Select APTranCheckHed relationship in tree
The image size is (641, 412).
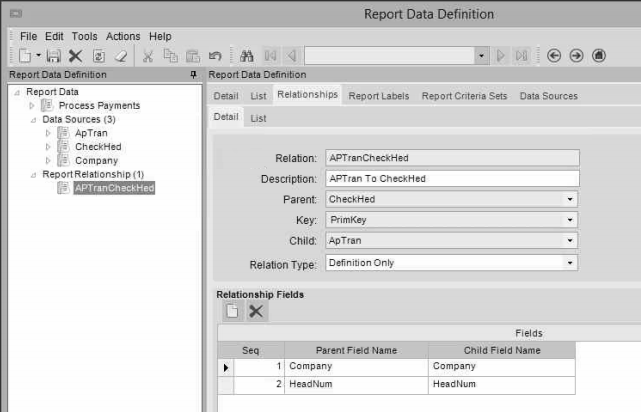click(114, 188)
